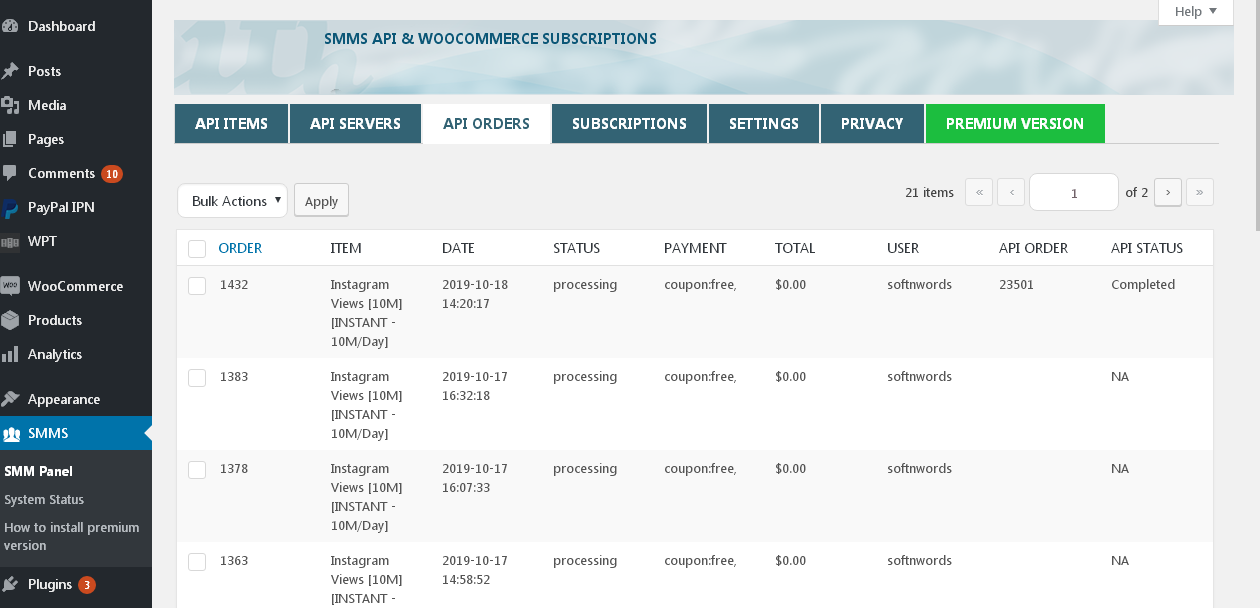This screenshot has height=608, width=1260.
Task: Click the Plugins plug icon
Action: (x=10, y=584)
